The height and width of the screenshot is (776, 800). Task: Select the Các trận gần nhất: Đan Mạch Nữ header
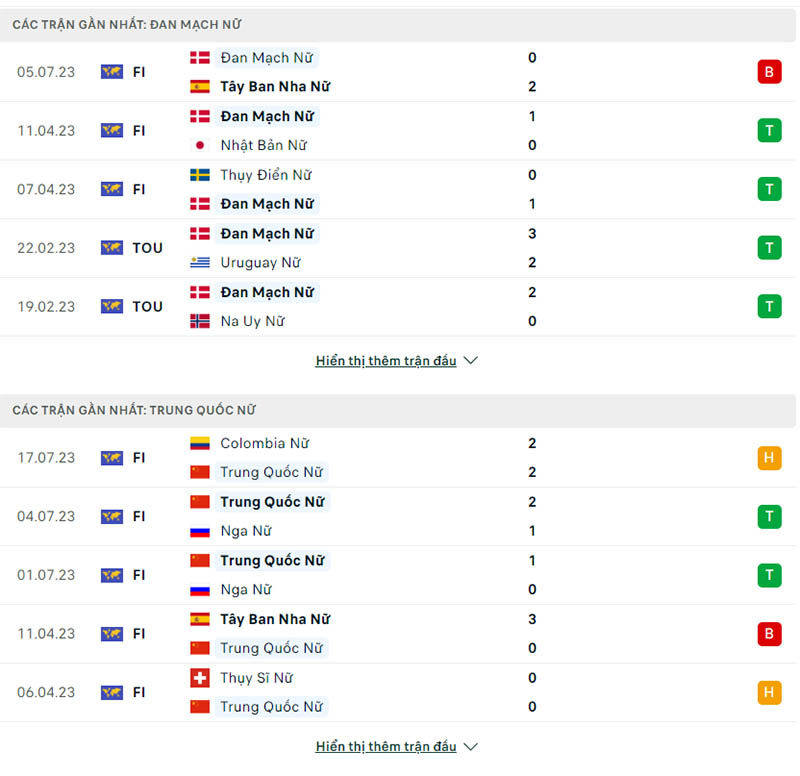click(x=127, y=24)
